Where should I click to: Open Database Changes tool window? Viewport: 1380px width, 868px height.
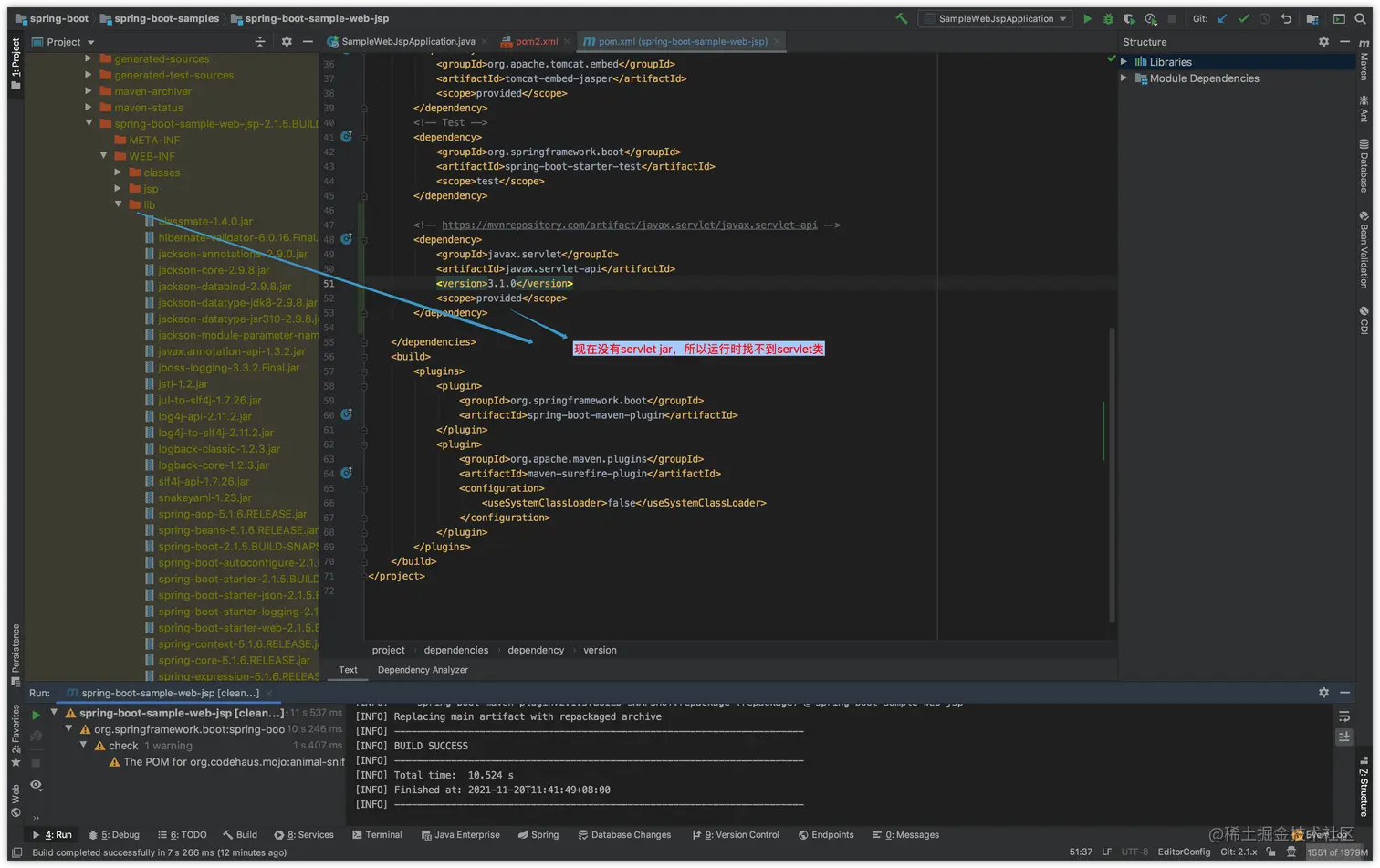tap(624, 835)
